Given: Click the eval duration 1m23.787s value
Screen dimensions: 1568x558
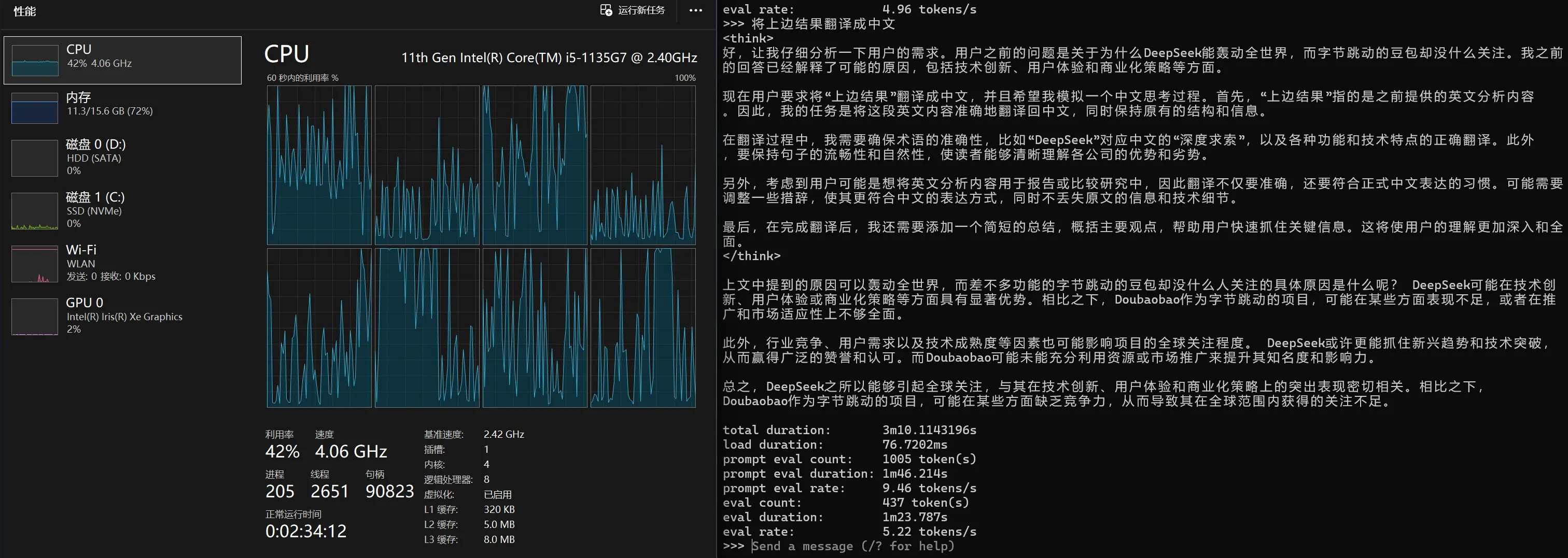Looking at the screenshot, I should point(914,517).
